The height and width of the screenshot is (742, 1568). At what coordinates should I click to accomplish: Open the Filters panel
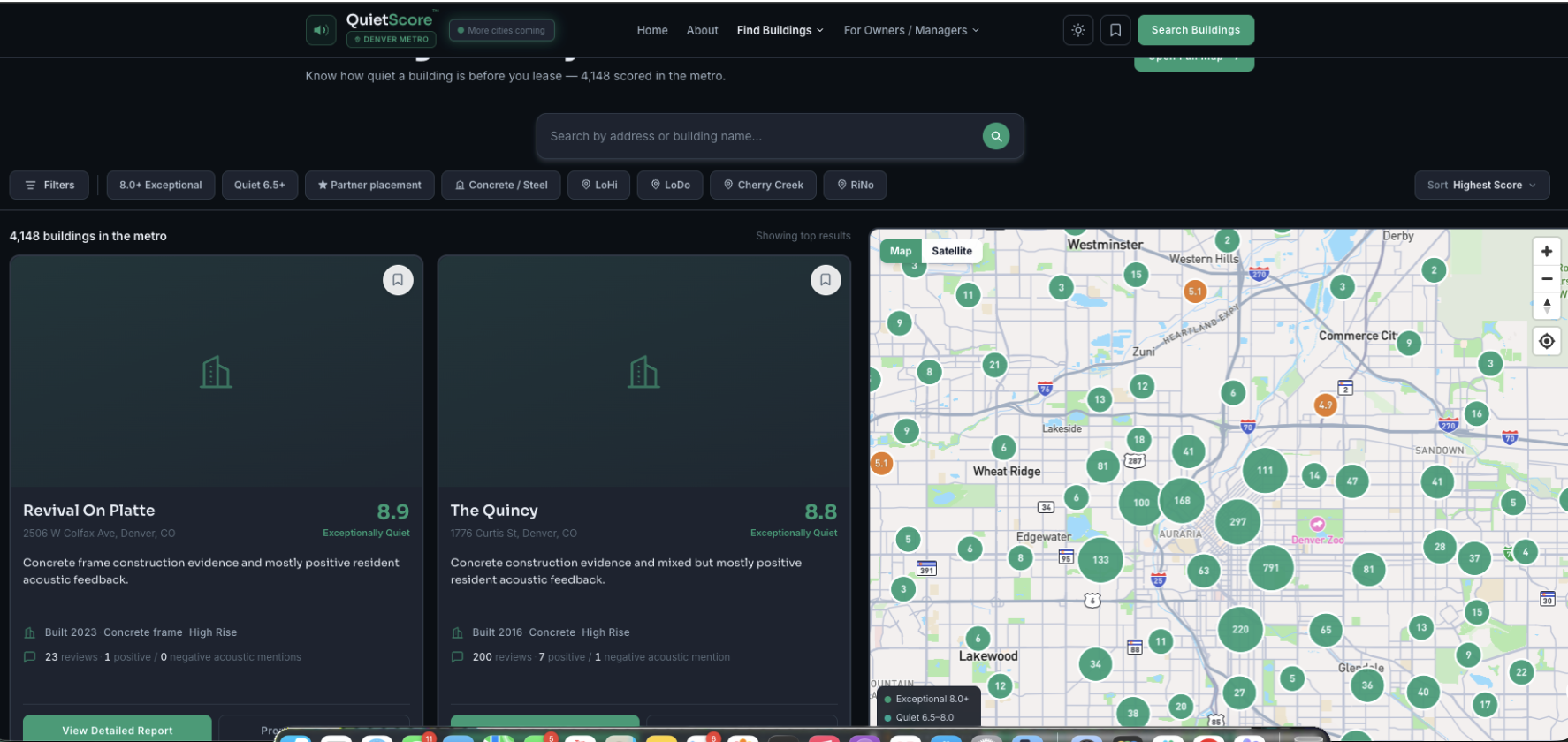(49, 185)
